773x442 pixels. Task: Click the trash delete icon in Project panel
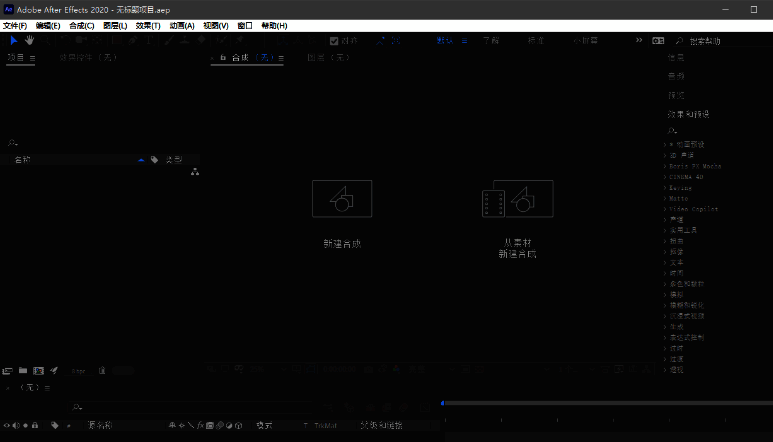[x=102, y=371]
